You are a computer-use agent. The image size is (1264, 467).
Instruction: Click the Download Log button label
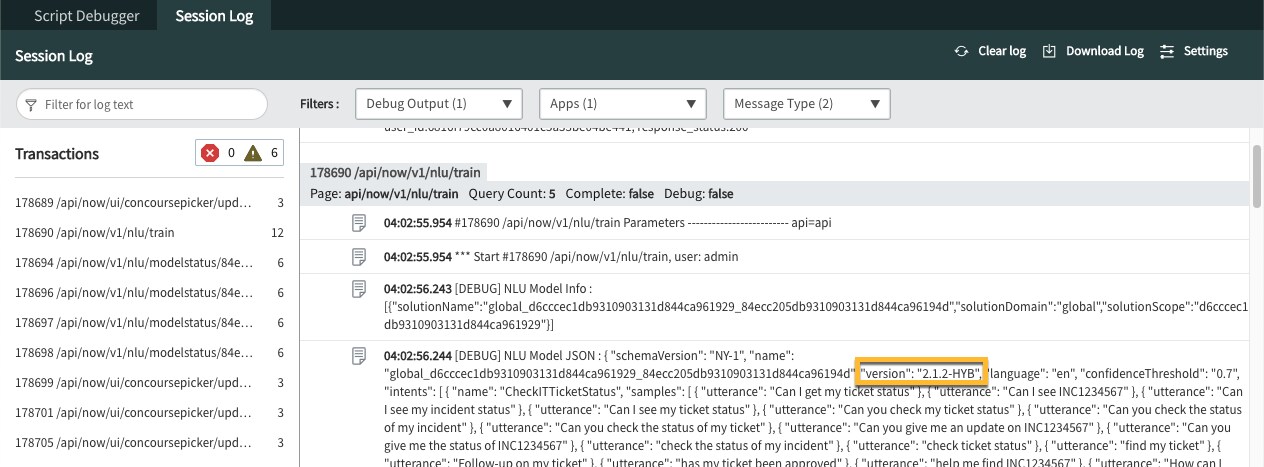coord(1104,51)
